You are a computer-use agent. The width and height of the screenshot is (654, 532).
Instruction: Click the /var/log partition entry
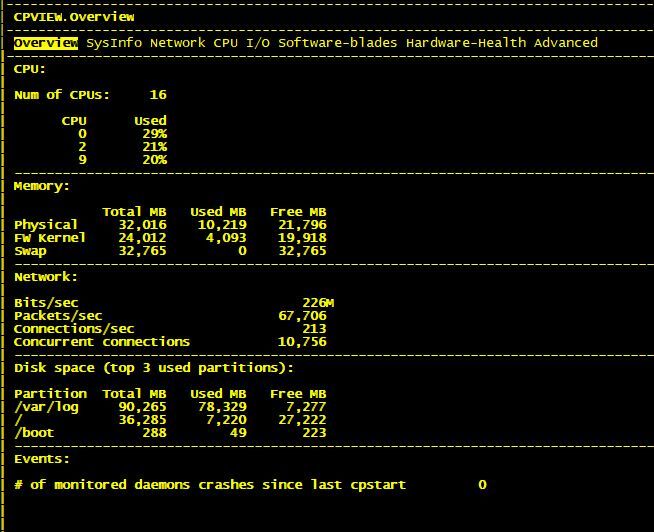[x=46, y=407]
